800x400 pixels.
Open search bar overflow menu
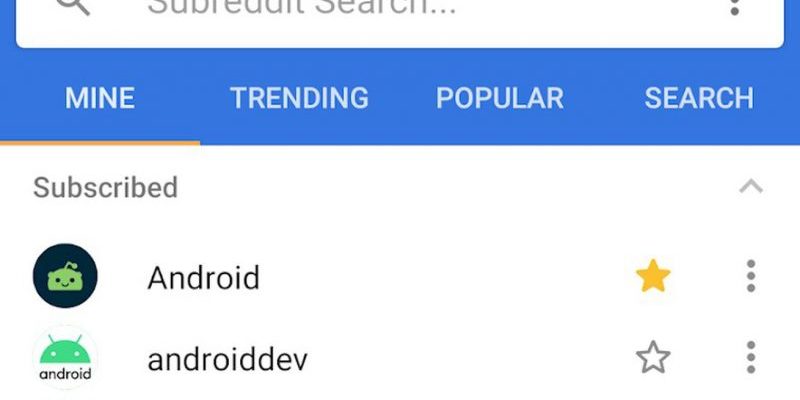click(735, 6)
